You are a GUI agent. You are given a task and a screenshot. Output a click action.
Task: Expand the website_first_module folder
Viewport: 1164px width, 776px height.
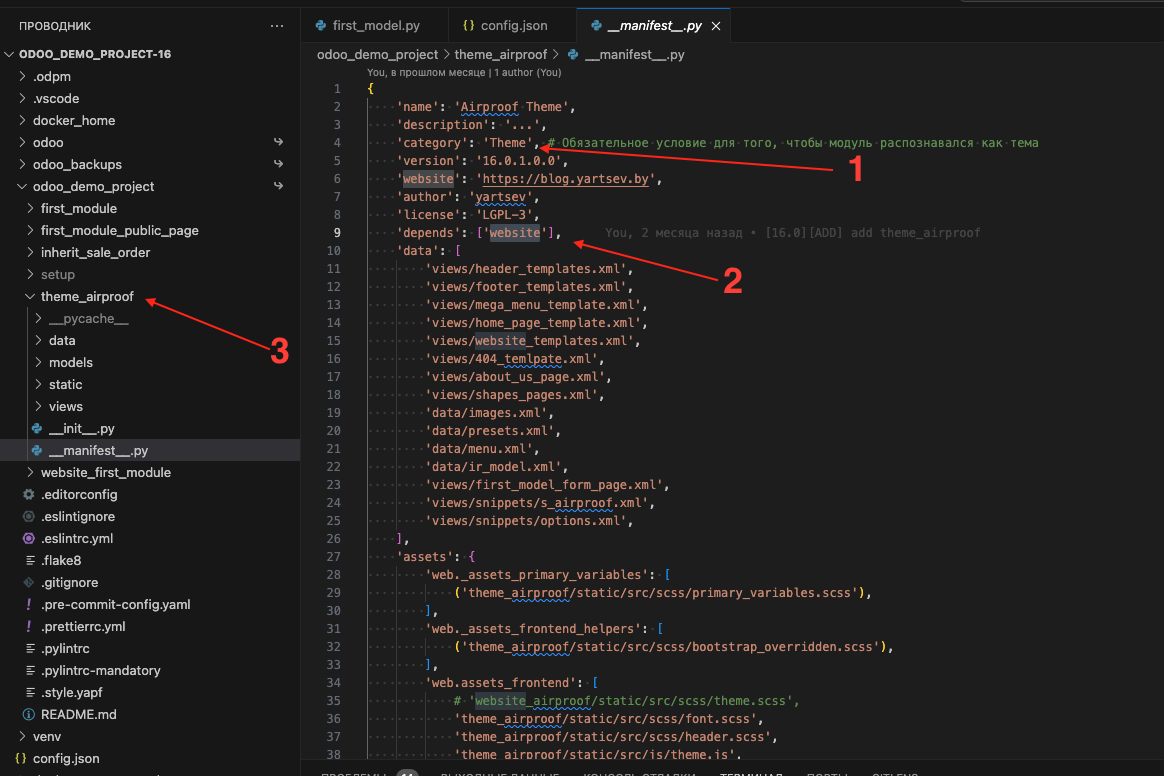point(30,472)
